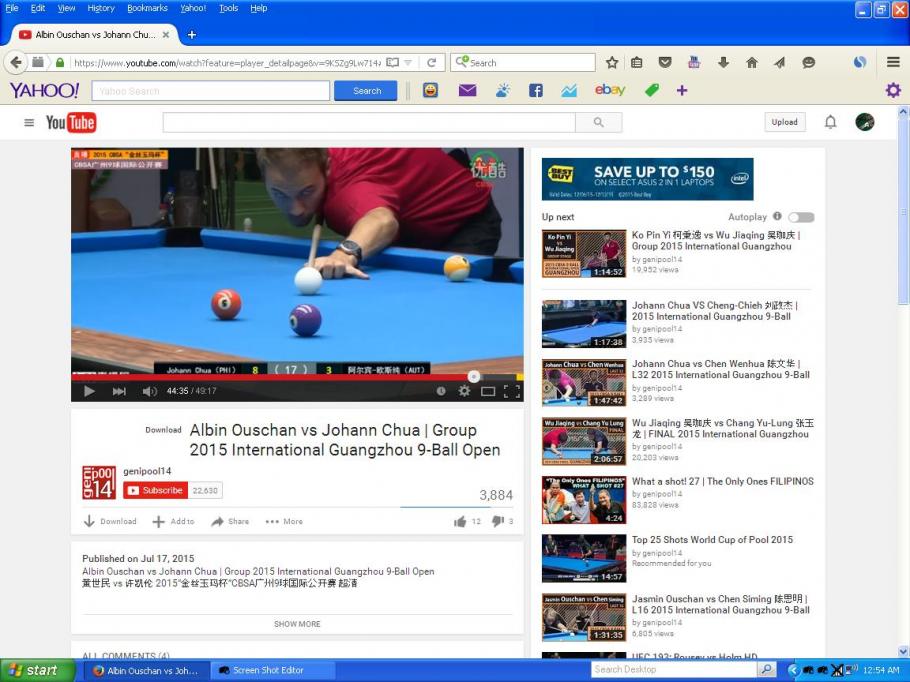Open the Facebook icon in Yahoo toolbar
The height and width of the screenshot is (682, 910).
[536, 90]
